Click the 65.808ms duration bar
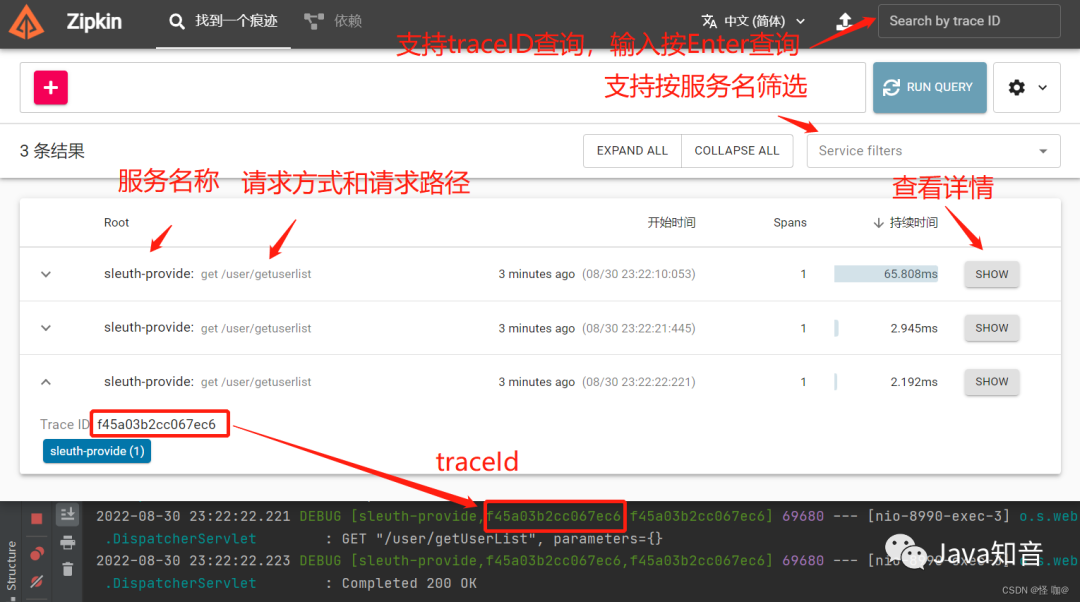This screenshot has width=1080, height=602. click(x=885, y=273)
